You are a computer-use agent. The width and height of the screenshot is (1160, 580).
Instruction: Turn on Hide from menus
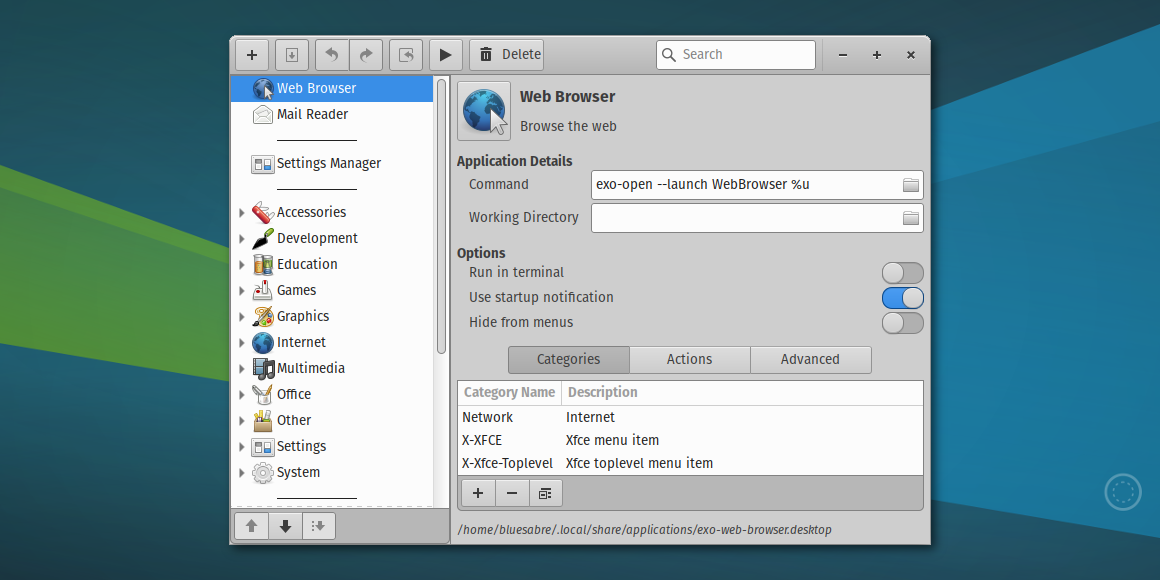pyautogui.click(x=902, y=322)
